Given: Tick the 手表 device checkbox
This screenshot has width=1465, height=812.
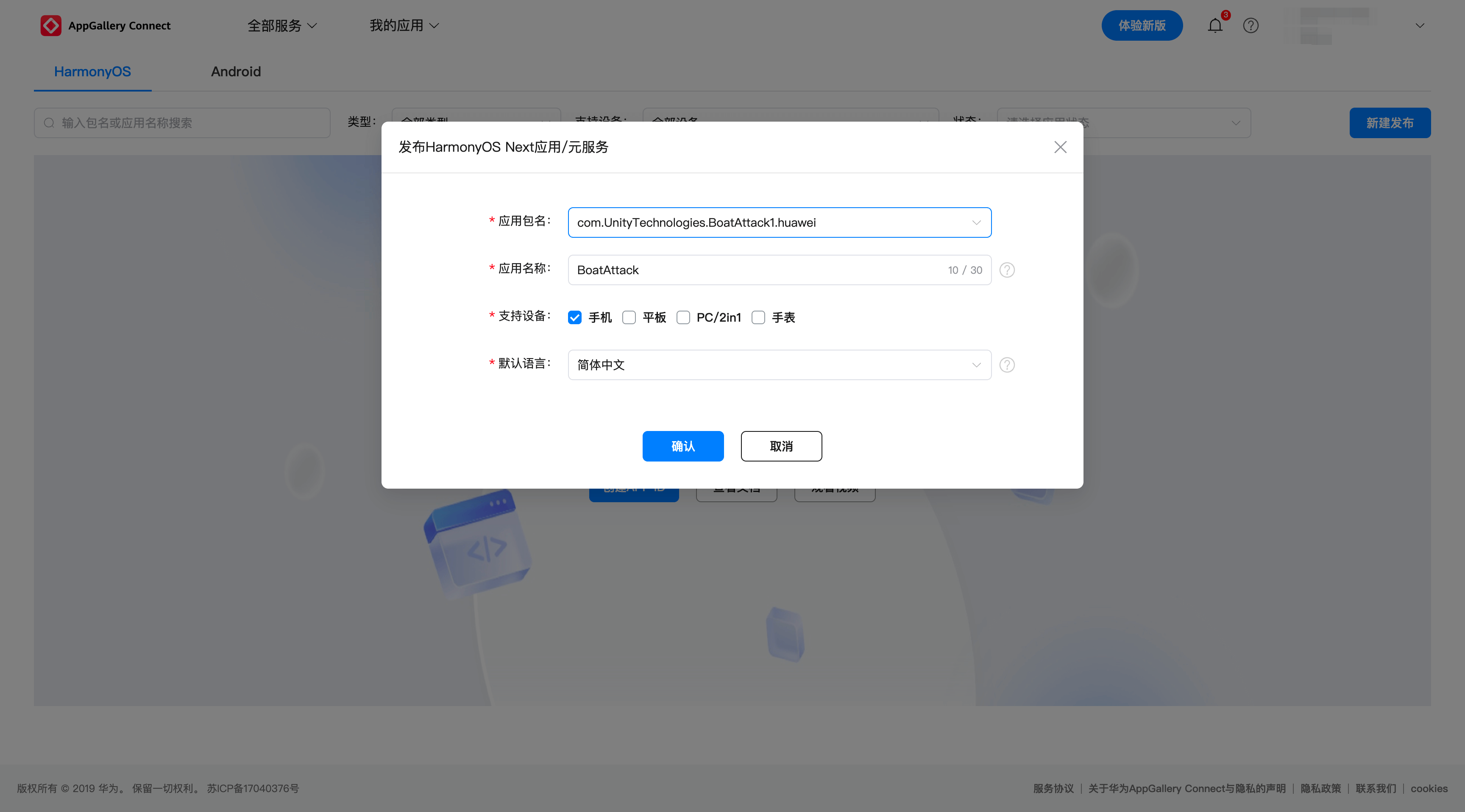Looking at the screenshot, I should click(x=758, y=317).
